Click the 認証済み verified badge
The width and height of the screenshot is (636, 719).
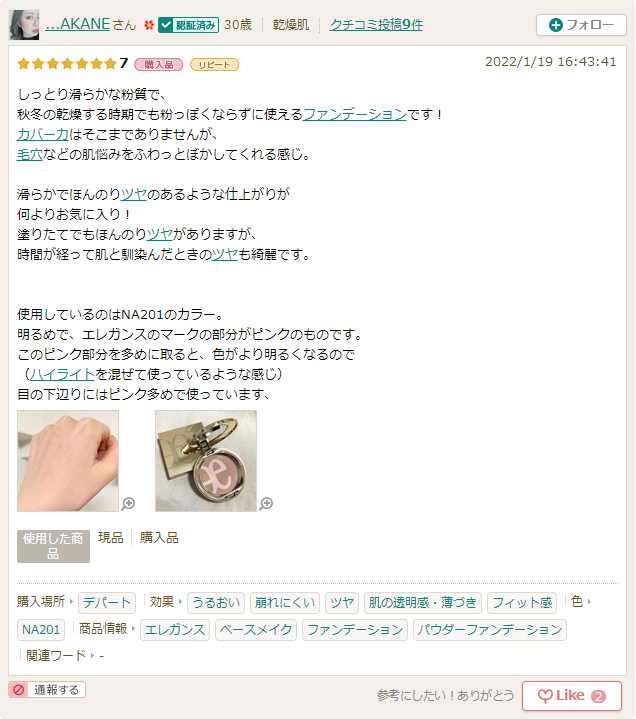point(188,25)
